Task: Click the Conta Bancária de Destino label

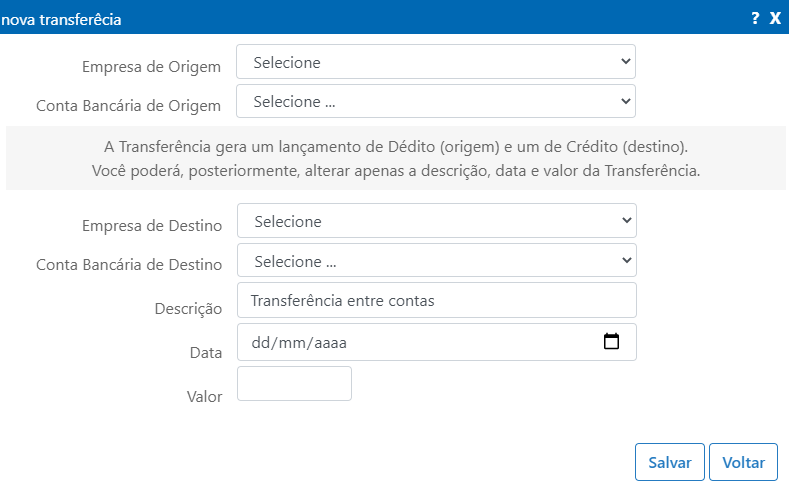Action: click(129, 265)
